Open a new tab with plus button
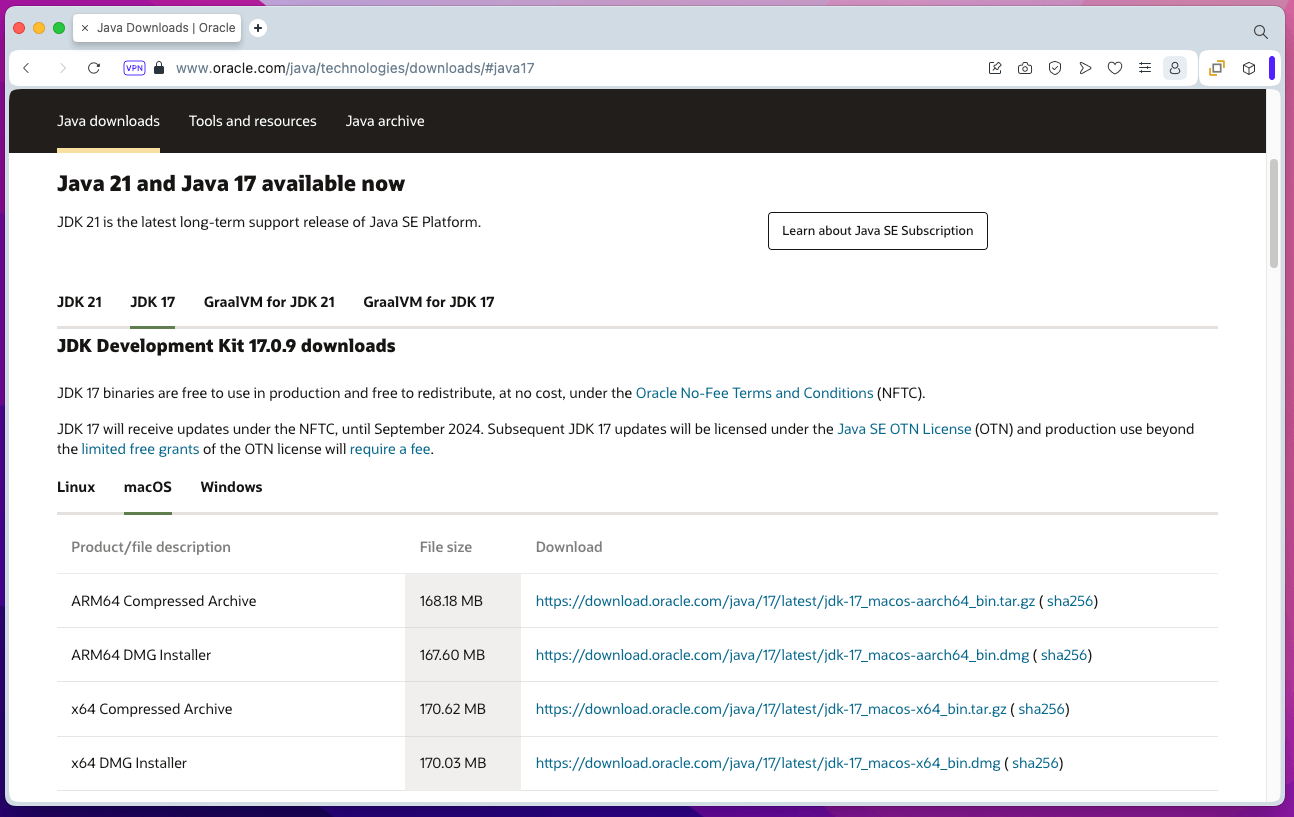The image size is (1294, 817). coord(258,28)
